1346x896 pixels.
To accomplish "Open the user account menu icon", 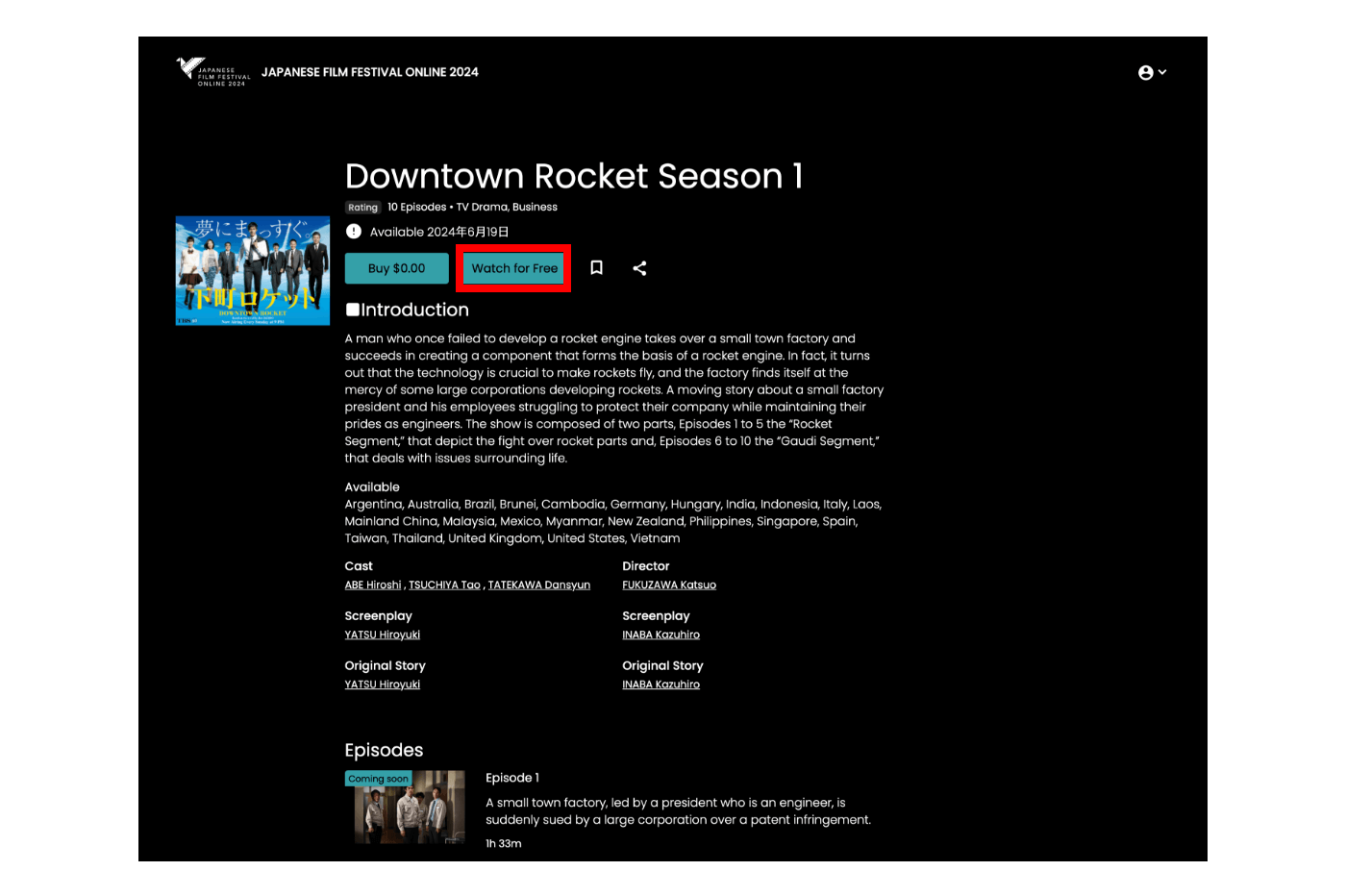I will pos(1145,73).
